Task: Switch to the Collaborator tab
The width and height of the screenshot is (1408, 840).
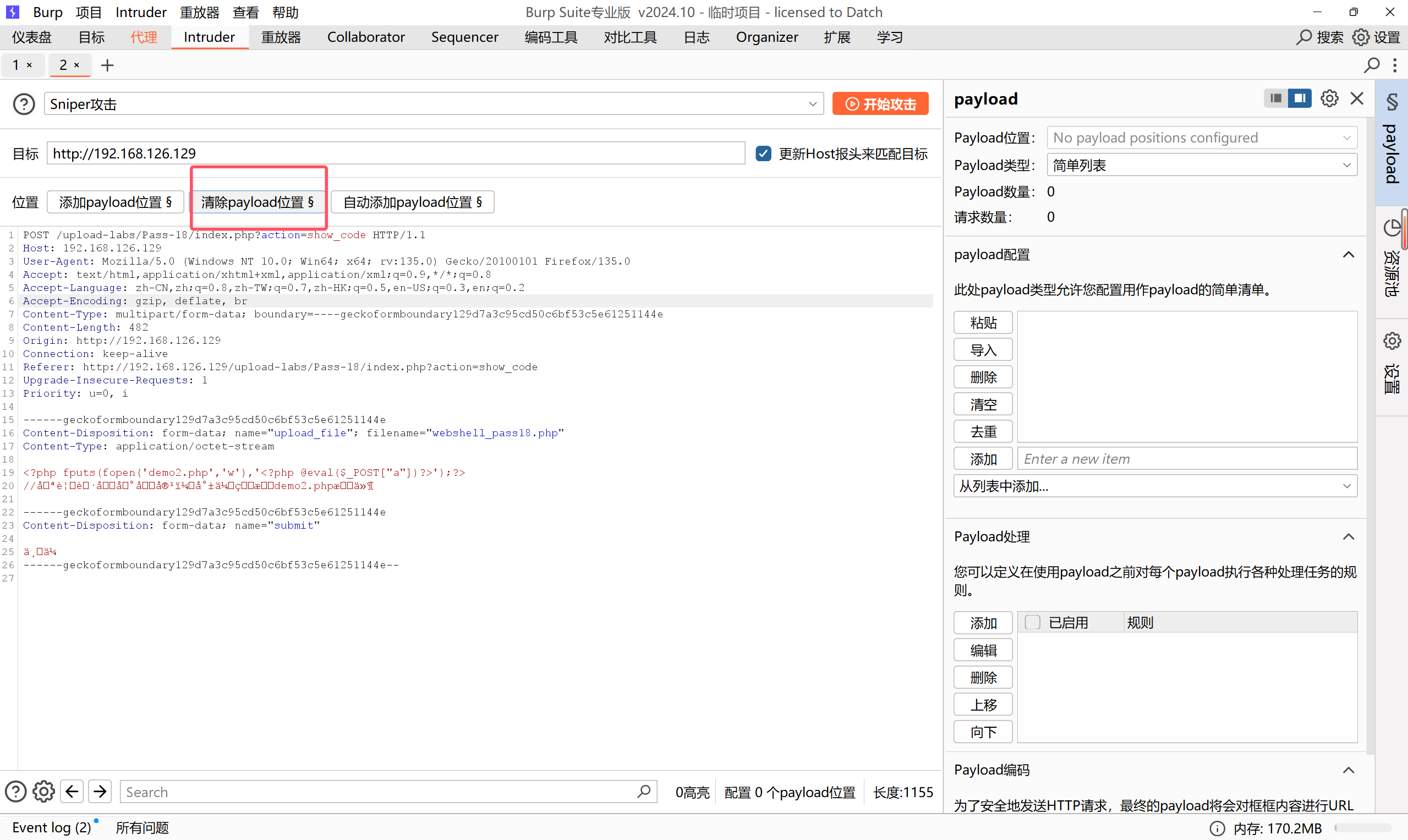Action: coord(366,37)
